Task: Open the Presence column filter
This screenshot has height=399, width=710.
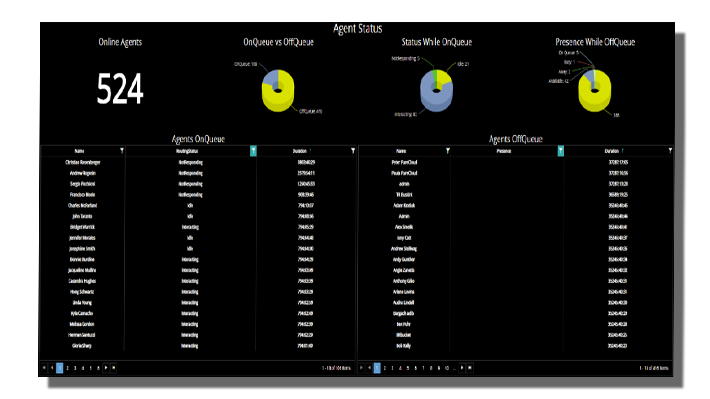Action: (x=561, y=151)
